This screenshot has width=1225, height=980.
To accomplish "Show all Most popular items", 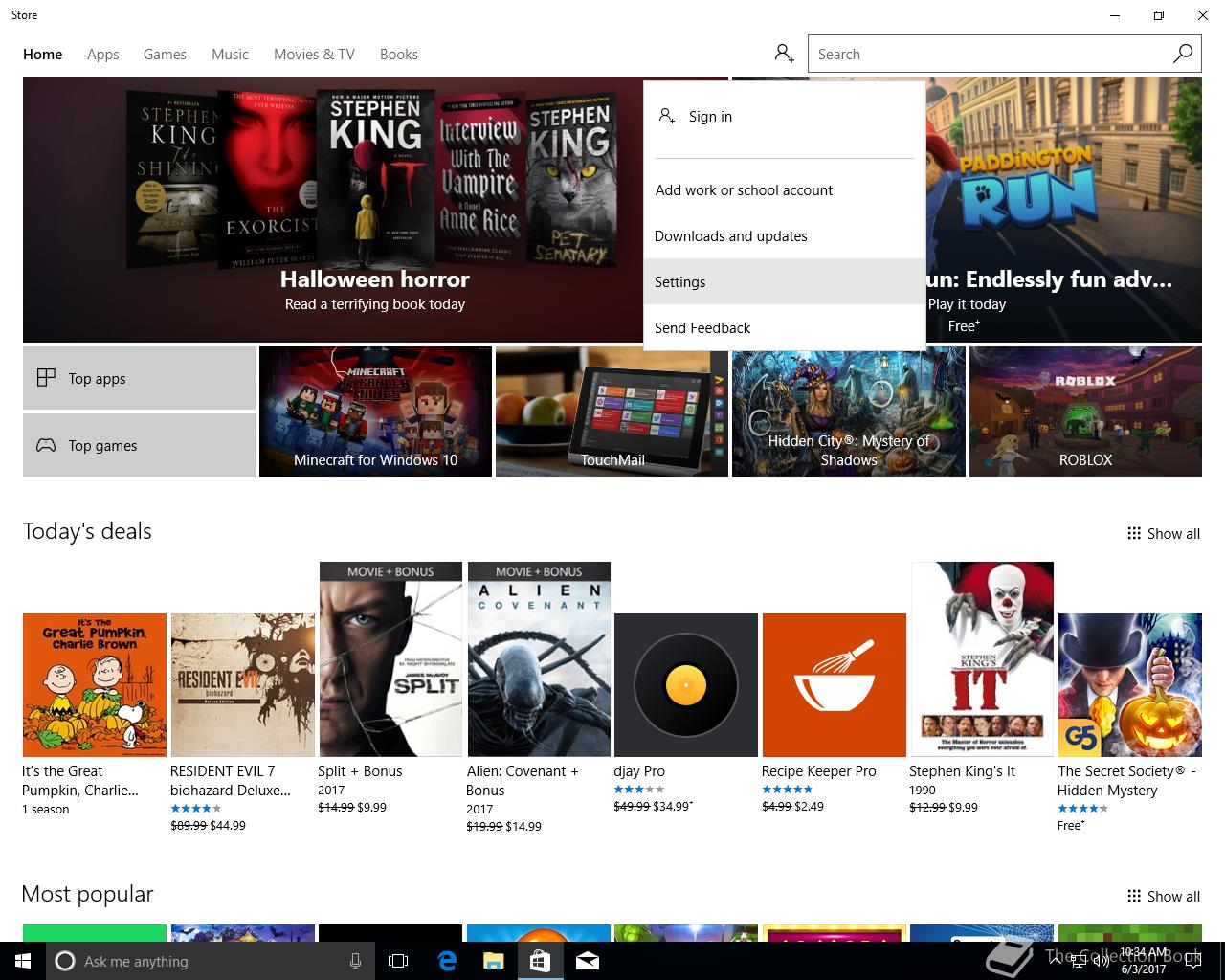I will pos(1164,896).
